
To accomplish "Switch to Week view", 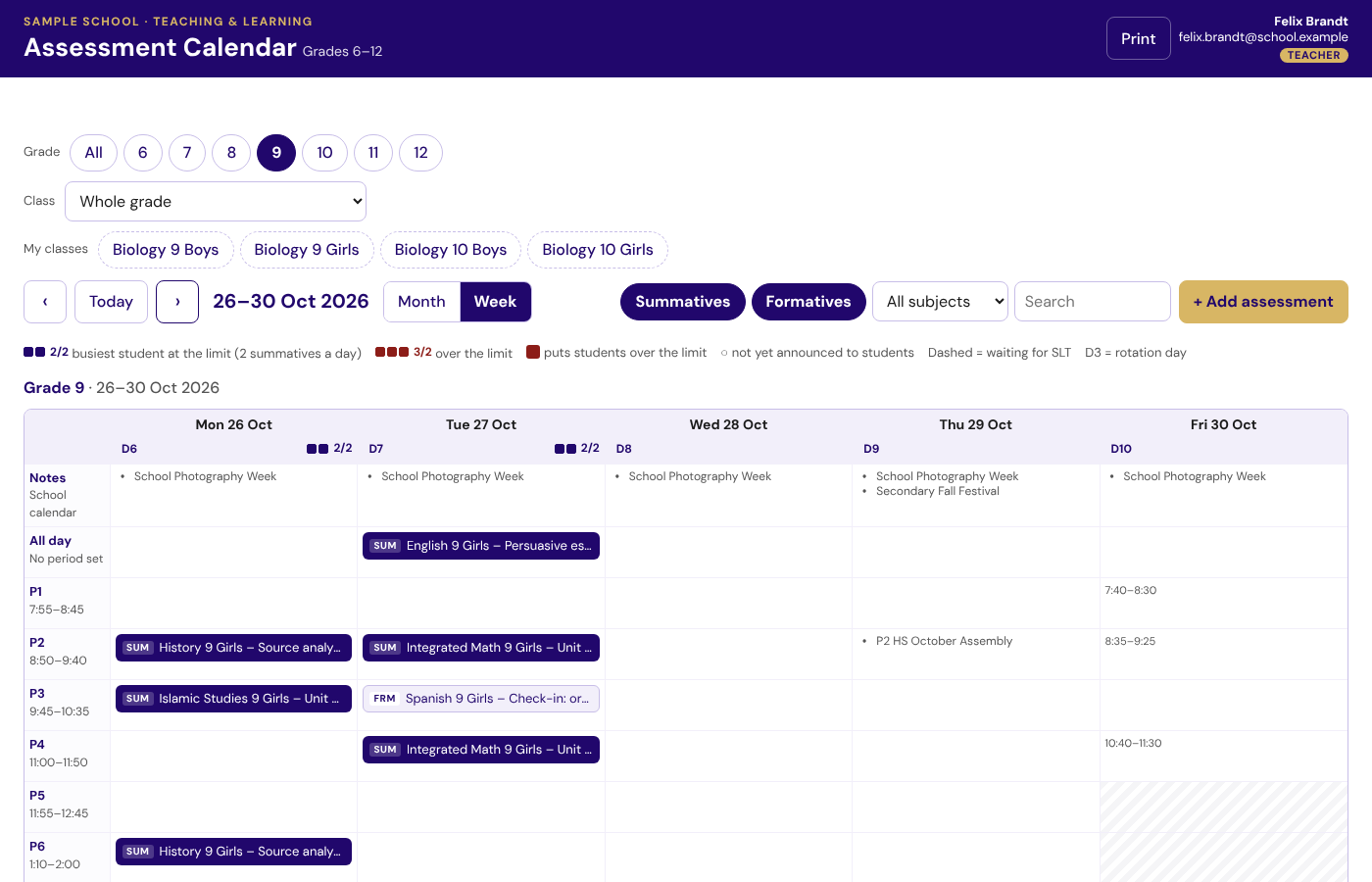I will coord(495,302).
